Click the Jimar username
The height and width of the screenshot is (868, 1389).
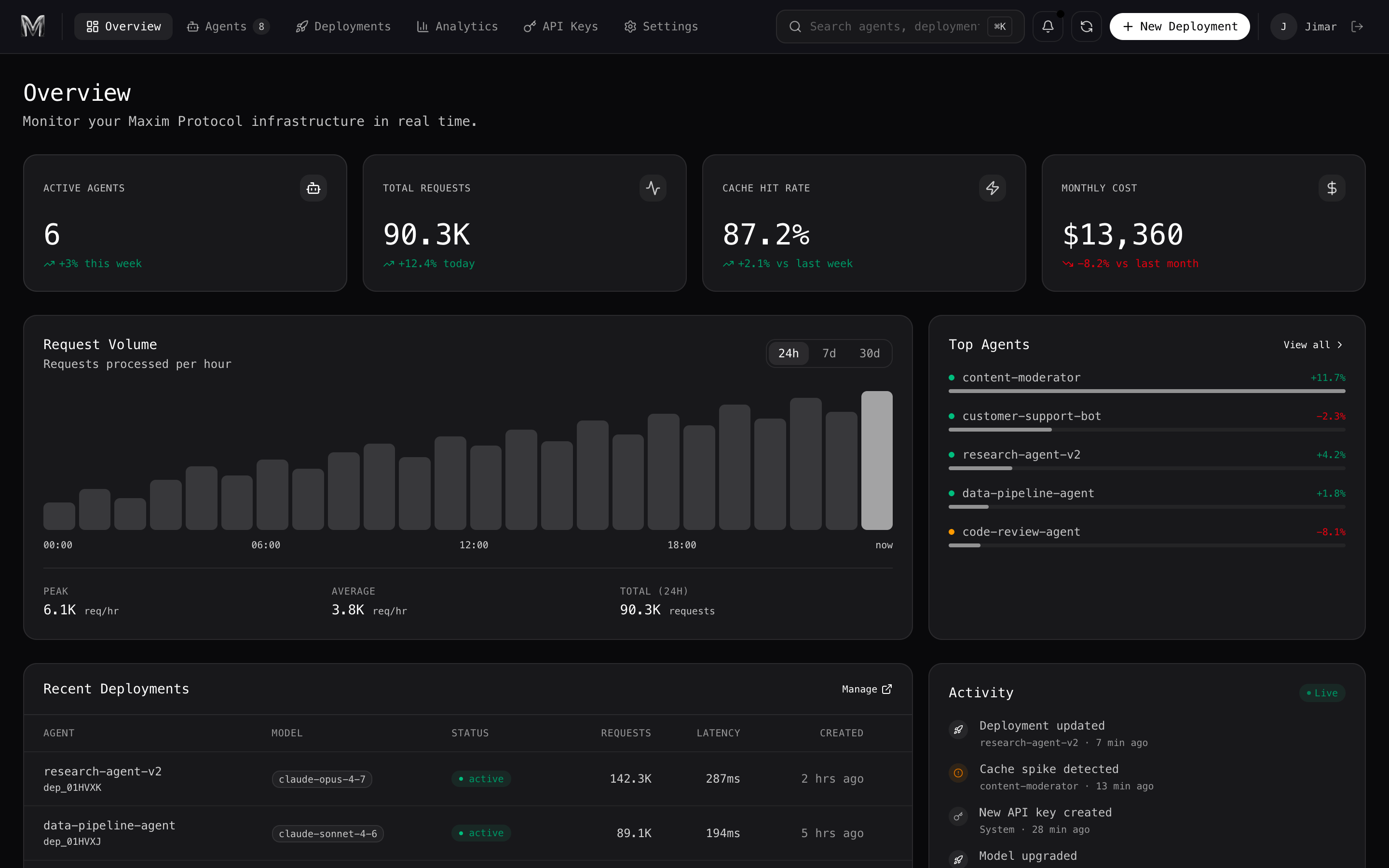(x=1321, y=27)
